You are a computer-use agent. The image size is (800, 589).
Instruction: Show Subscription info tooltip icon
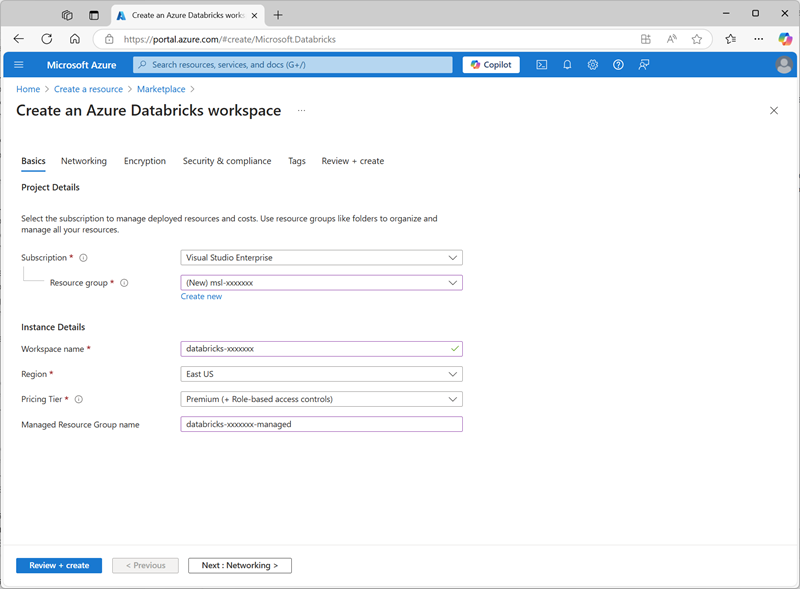pos(83,258)
